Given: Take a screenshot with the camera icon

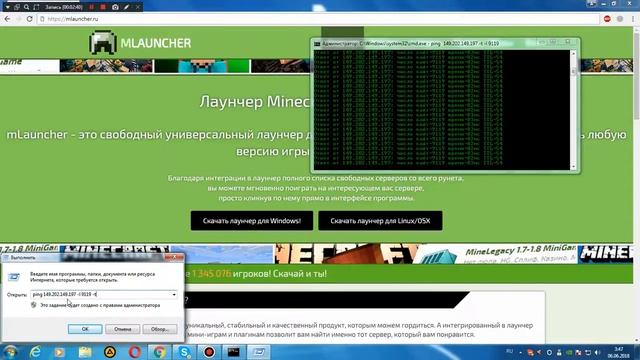Looking at the screenshot, I should pos(115,7).
